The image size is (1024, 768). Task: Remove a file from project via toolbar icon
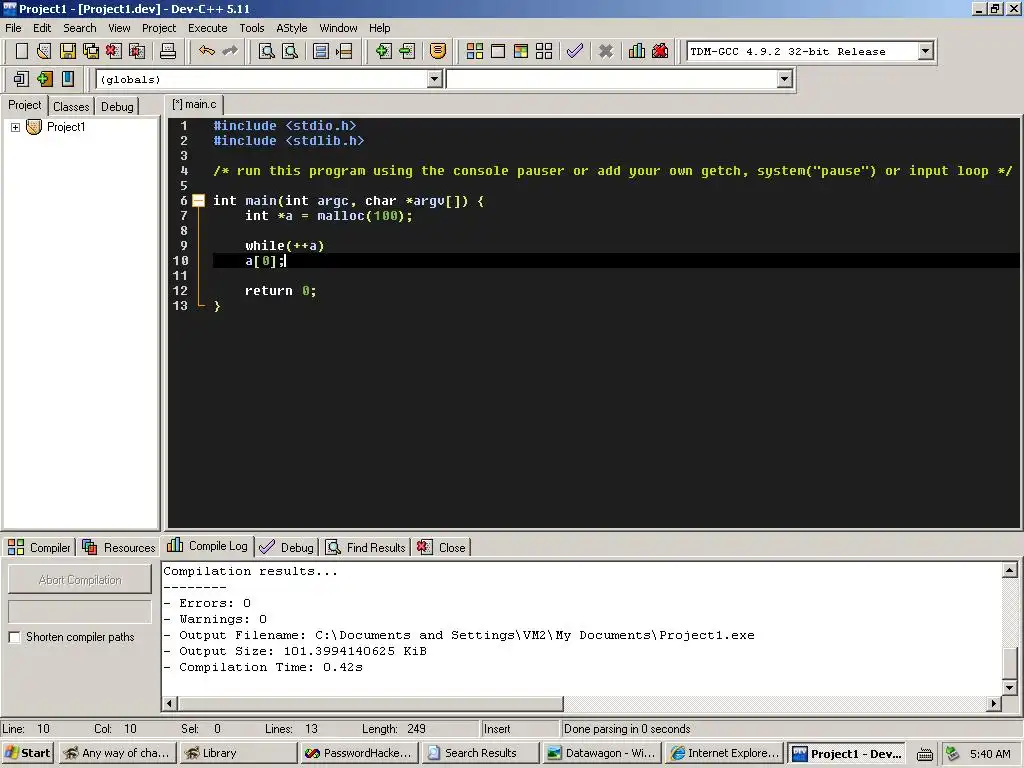(407, 51)
